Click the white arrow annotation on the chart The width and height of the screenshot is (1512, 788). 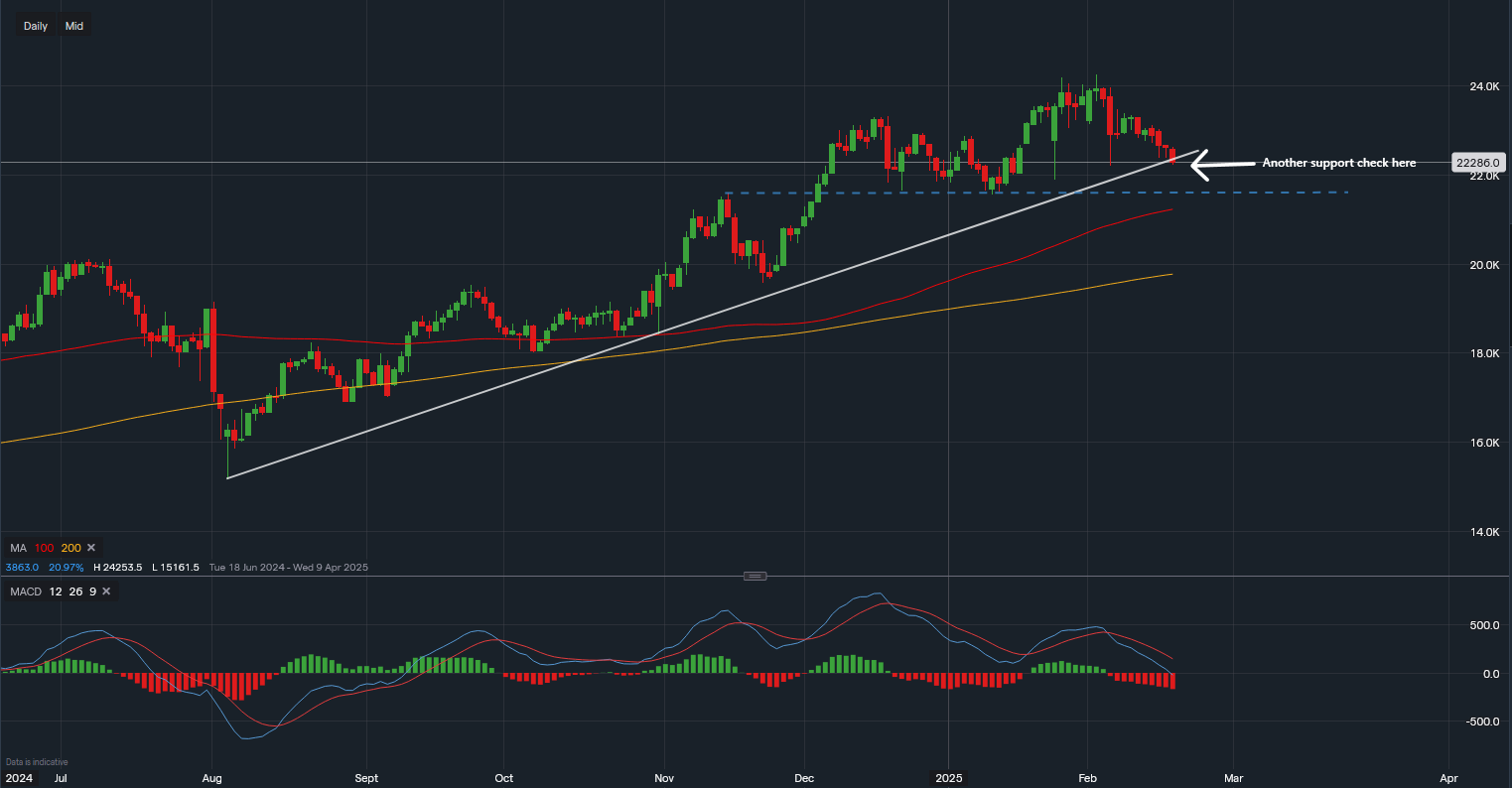1220,164
